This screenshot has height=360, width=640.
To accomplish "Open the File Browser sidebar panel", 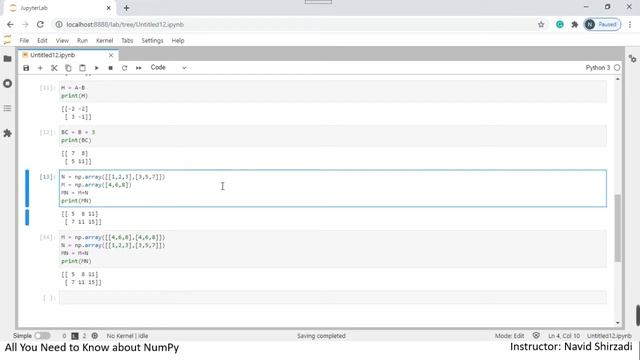I will [7, 59].
